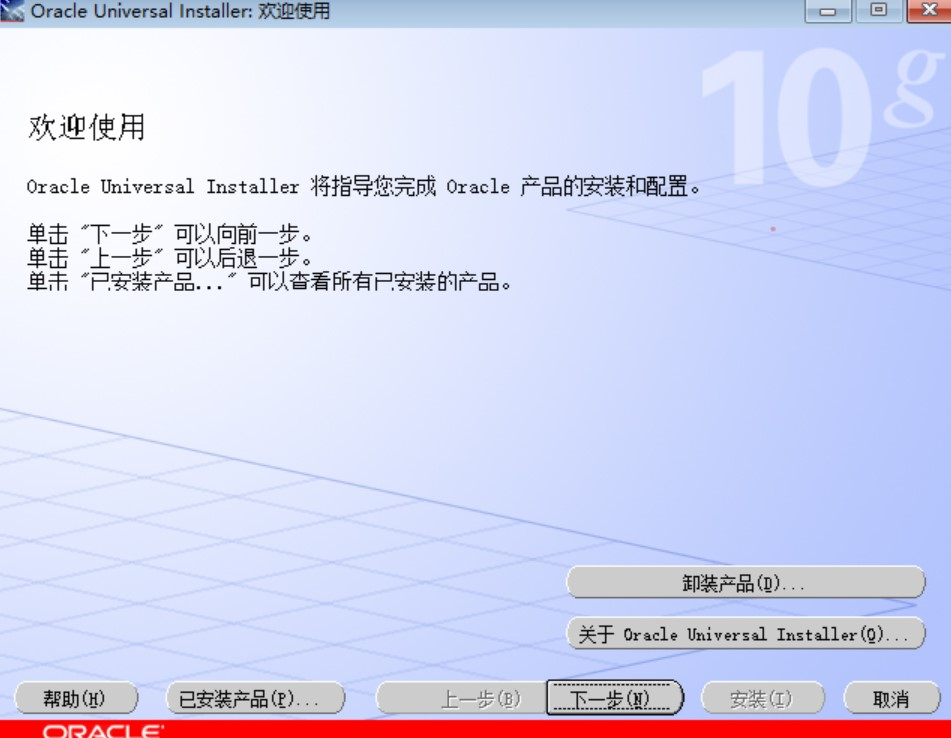Click the Oracle Universal Installer title bar icon

click(11, 11)
